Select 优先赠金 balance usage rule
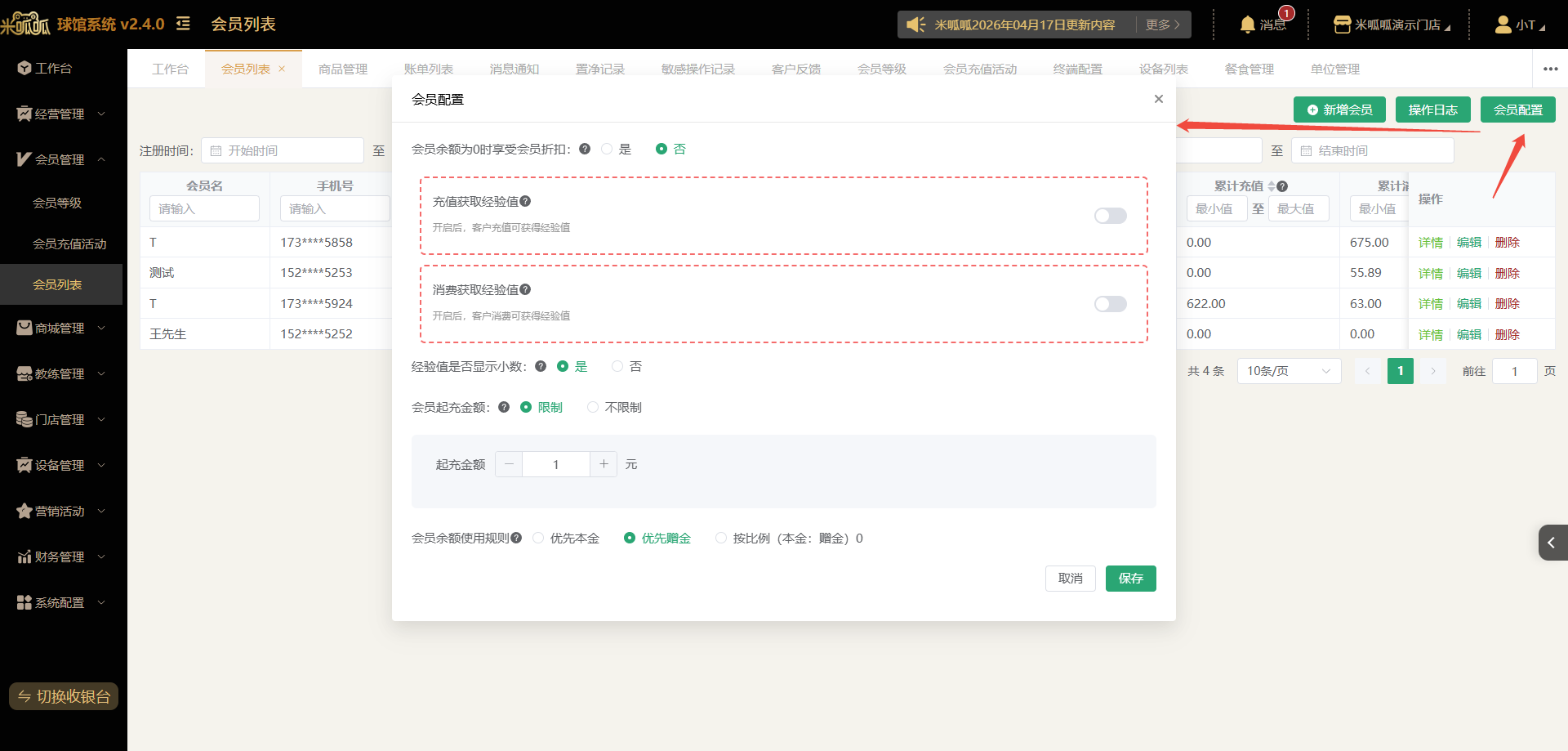 tap(657, 538)
